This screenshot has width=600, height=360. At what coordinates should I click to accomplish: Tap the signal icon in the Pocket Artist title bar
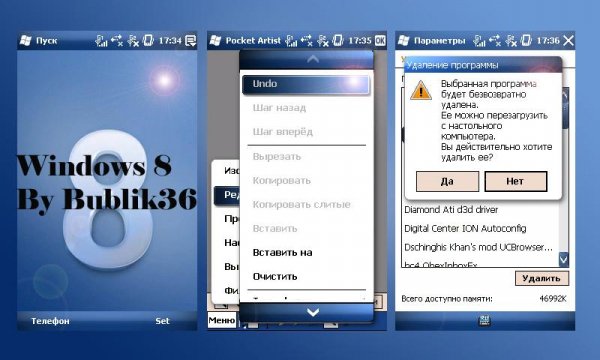pos(291,40)
